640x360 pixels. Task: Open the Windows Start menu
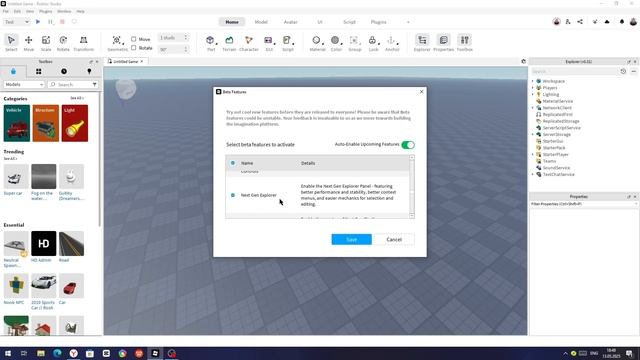pyautogui.click(x=8, y=353)
